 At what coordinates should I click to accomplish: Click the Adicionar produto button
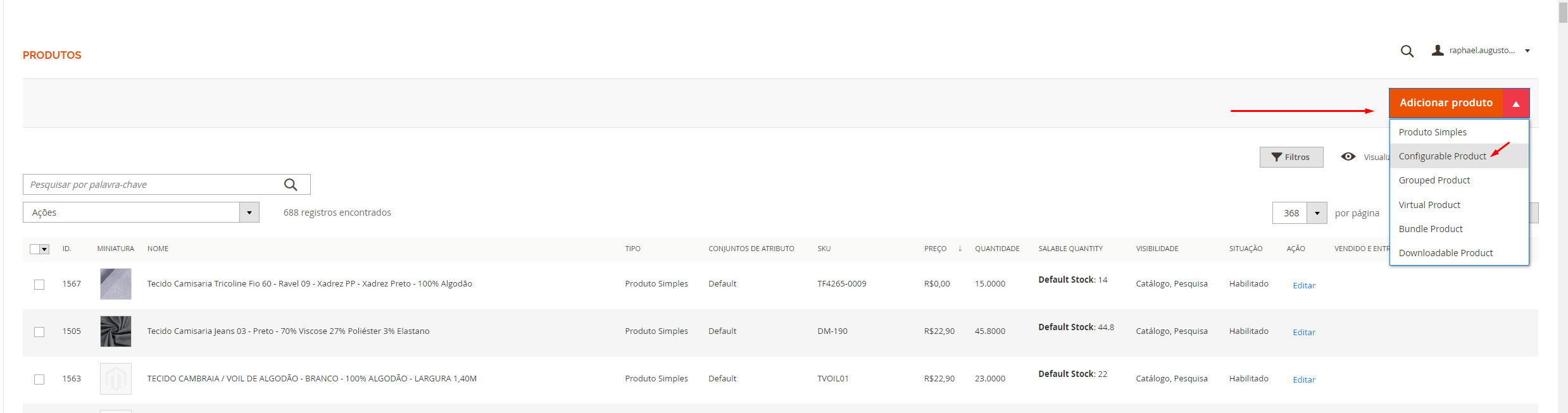coord(1445,103)
